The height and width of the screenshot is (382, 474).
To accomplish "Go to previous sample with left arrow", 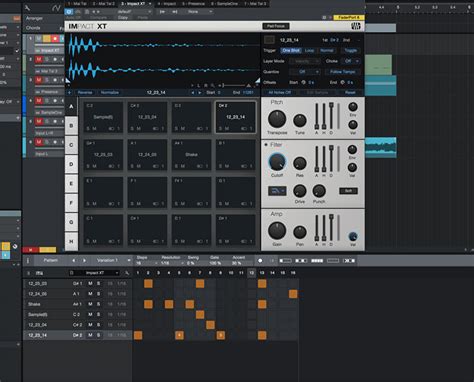I will click(193, 92).
